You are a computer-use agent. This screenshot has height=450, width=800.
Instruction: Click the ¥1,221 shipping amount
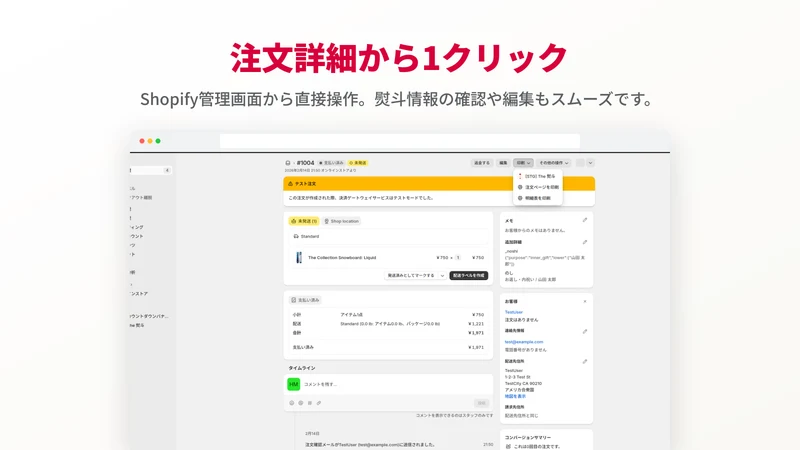coord(476,324)
